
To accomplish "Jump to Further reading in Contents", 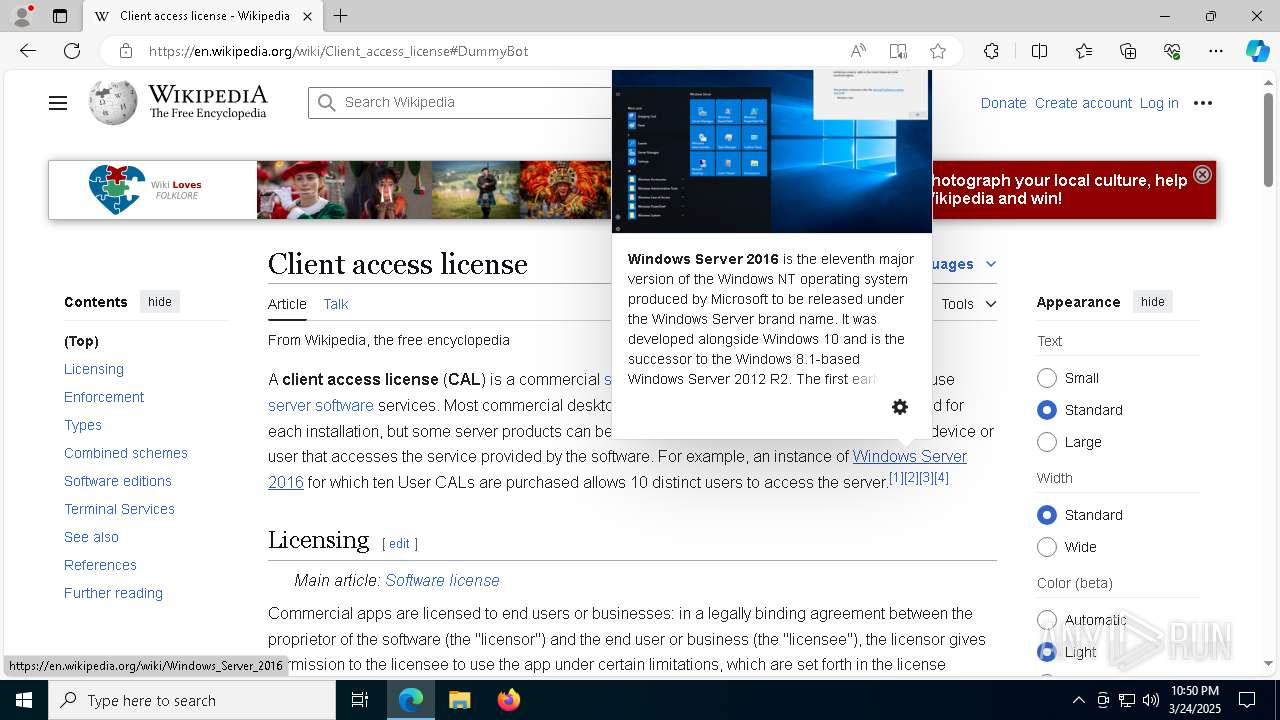I will 113,593.
